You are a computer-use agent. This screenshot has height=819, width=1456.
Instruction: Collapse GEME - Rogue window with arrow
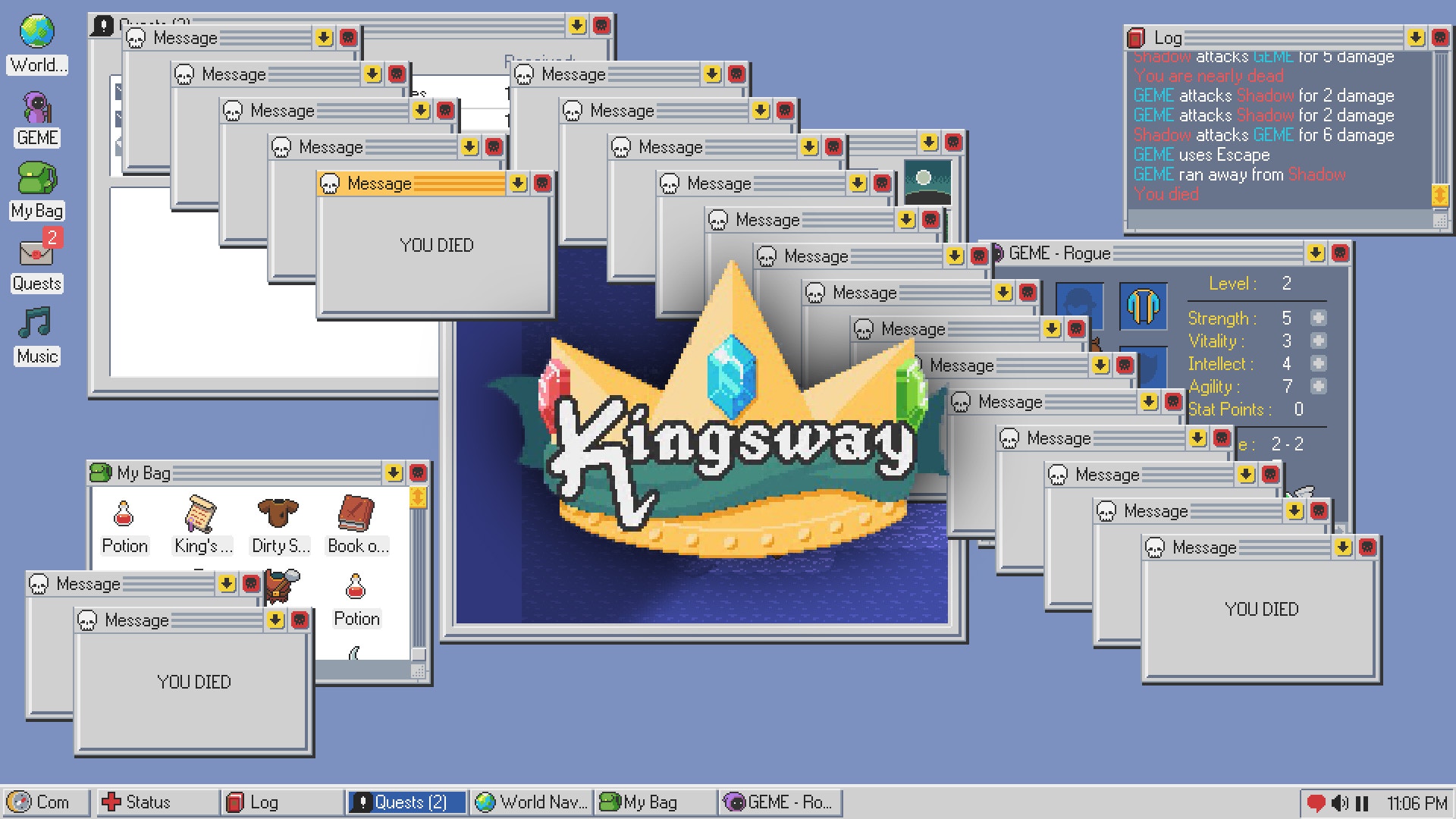[x=1316, y=253]
